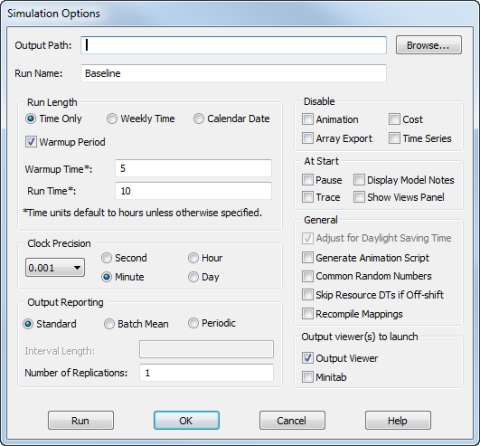Click the Warmup Time input field

pos(193,168)
